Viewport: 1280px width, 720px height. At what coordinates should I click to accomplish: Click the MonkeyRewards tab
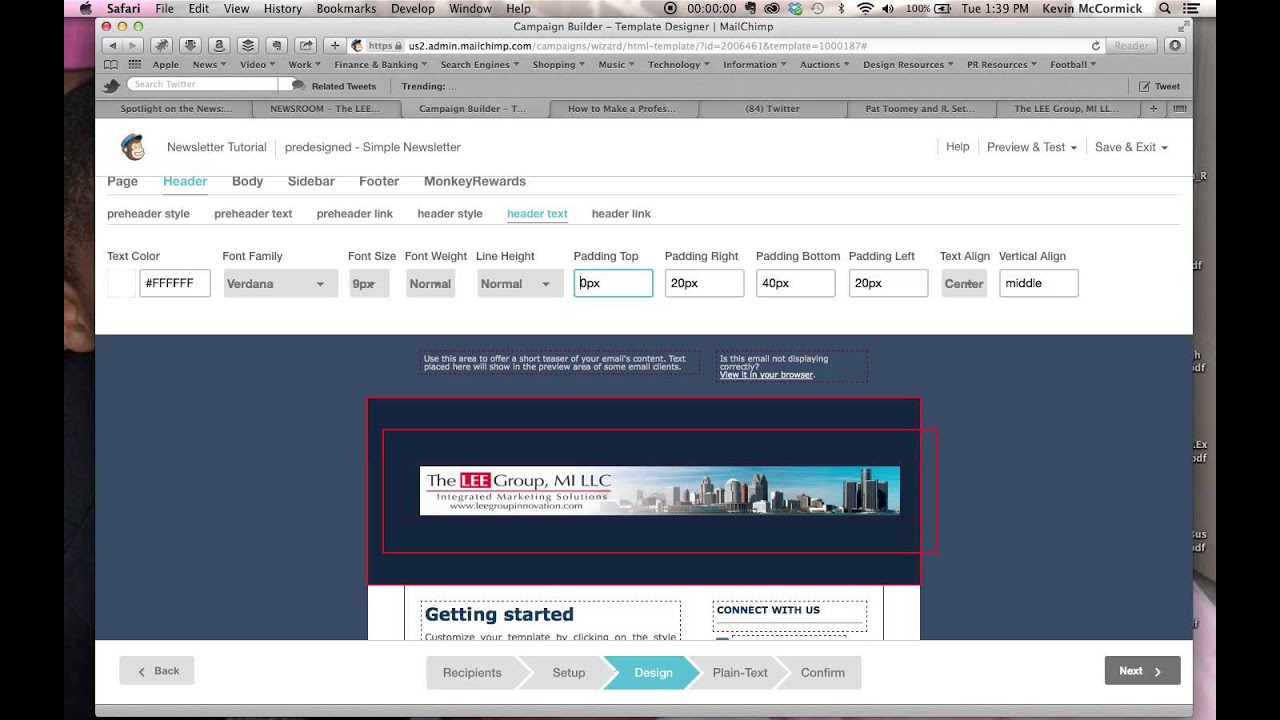[475, 181]
